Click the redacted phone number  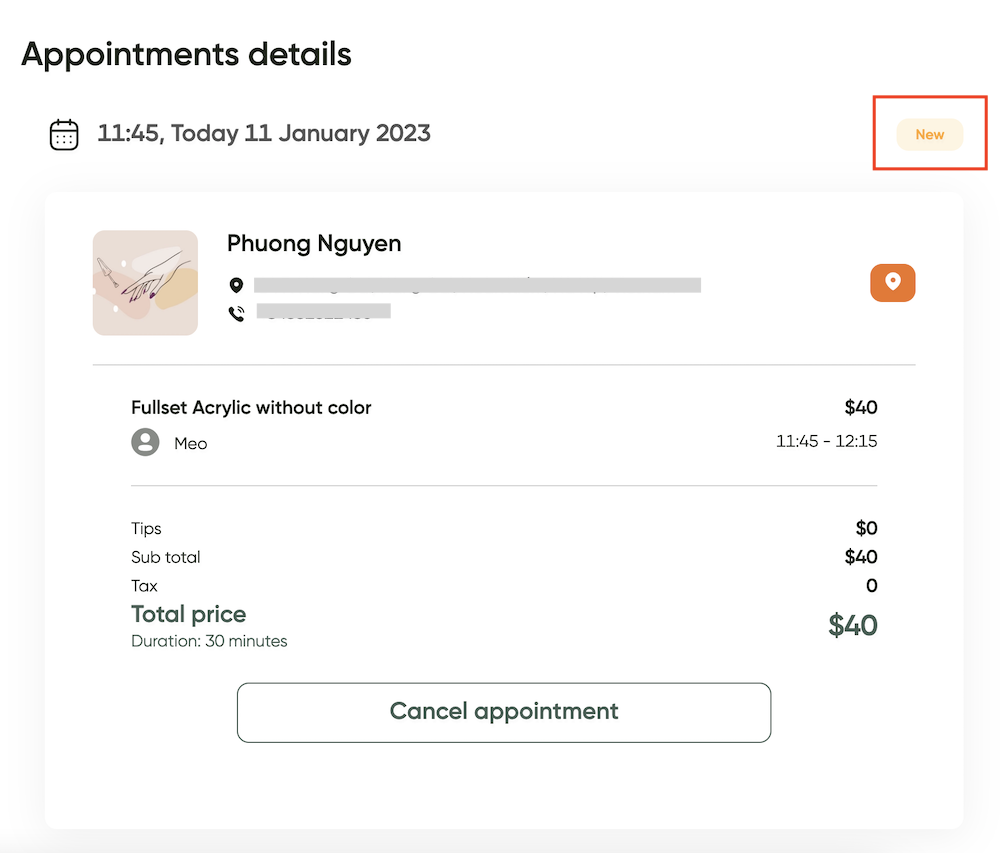click(x=323, y=311)
